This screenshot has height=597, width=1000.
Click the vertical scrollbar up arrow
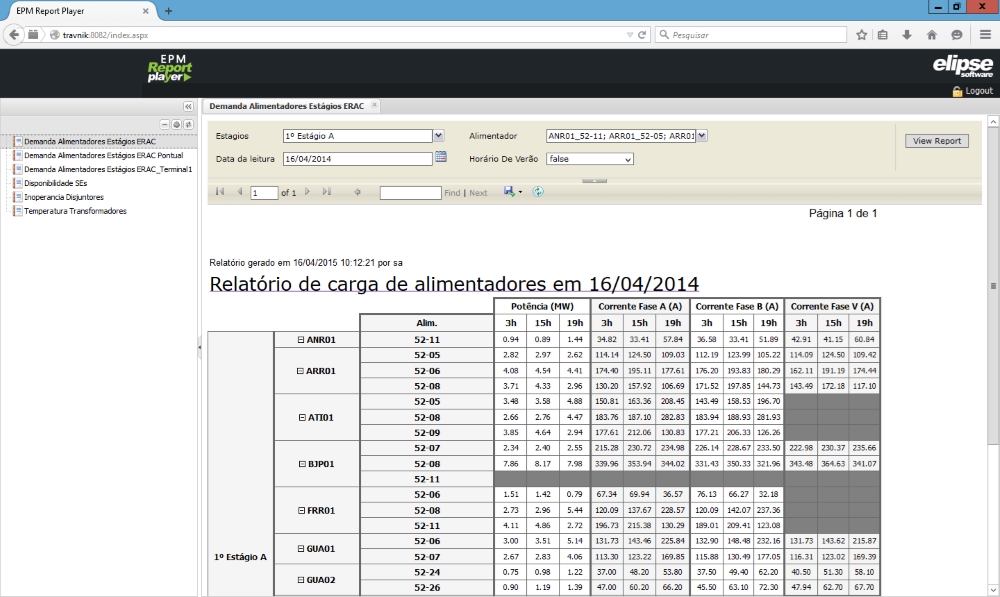tap(994, 121)
